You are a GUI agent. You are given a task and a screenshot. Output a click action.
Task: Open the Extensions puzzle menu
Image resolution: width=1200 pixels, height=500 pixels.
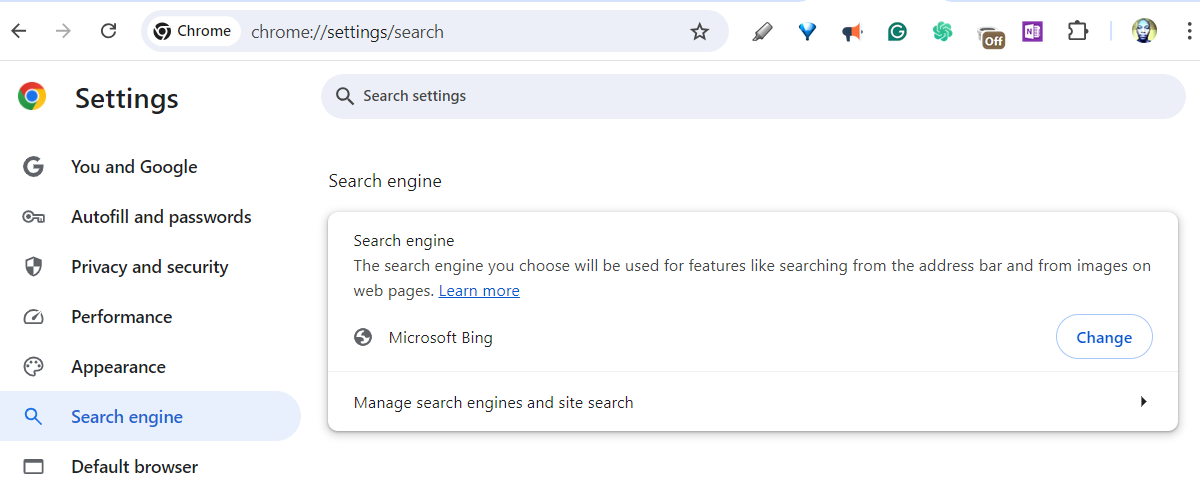[1077, 32]
